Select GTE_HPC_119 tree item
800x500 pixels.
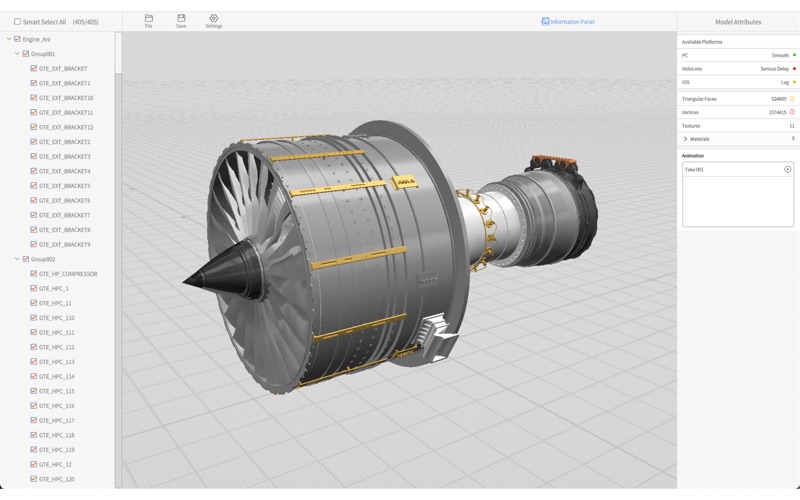(x=57, y=449)
